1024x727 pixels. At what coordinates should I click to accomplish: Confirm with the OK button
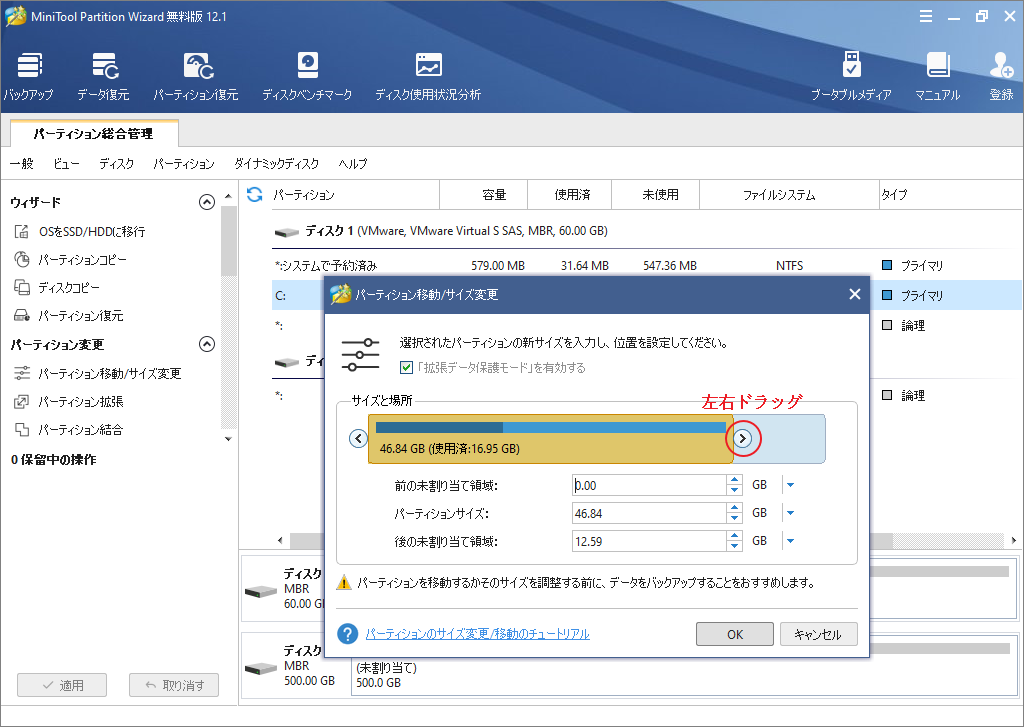735,634
